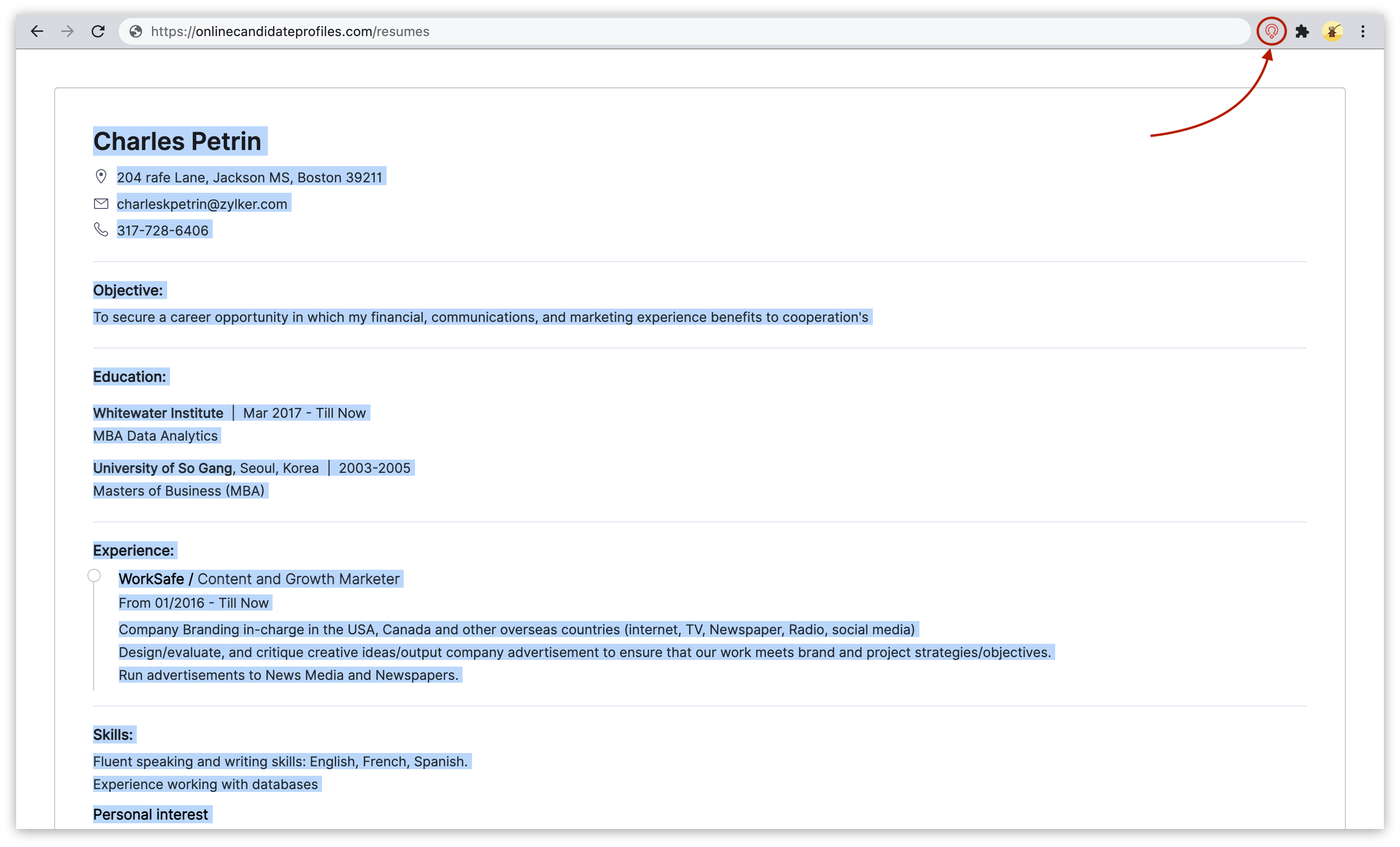Click Mar 2017 - Till Now
The image size is (1400, 847).
[304, 413]
